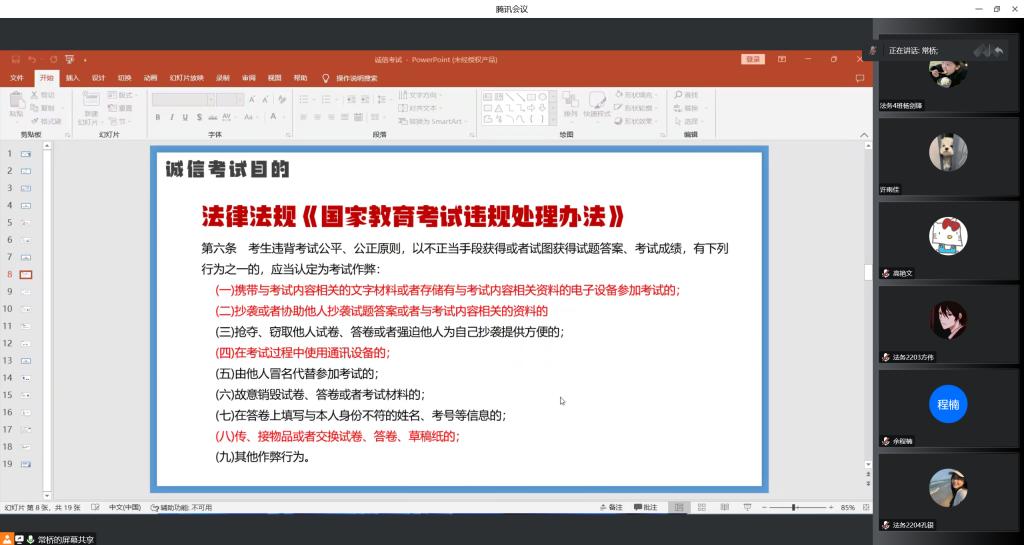1024x545 pixels.
Task: Toggle Underline formatting
Action: (185, 118)
